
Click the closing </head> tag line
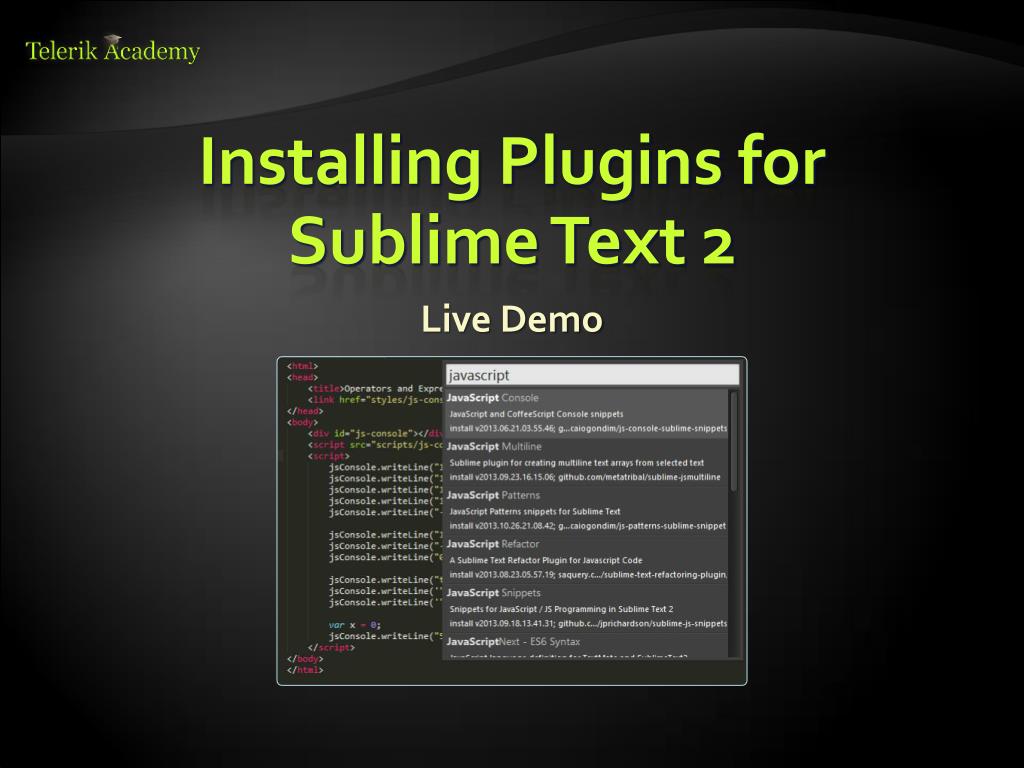pos(305,411)
